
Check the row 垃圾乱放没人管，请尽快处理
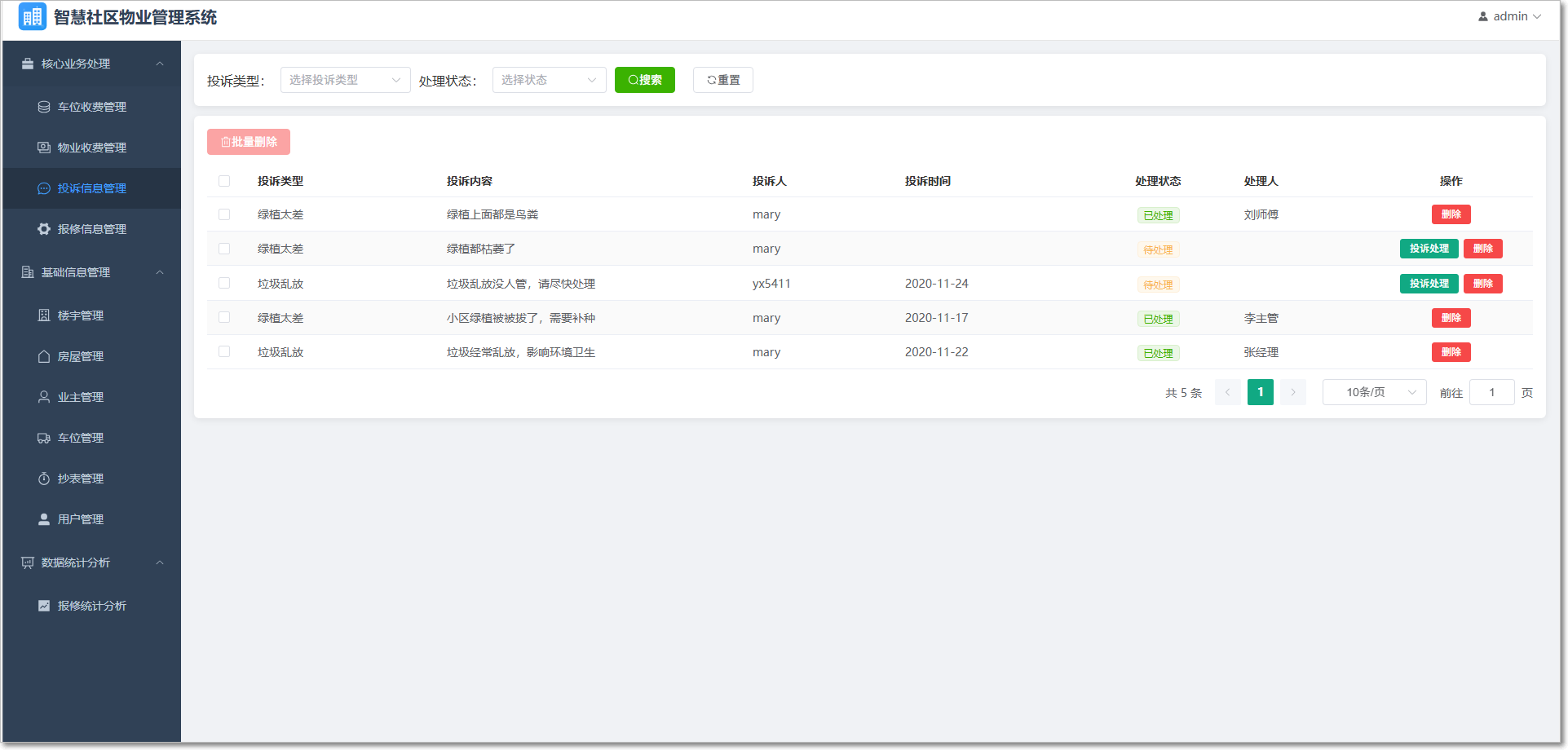[x=224, y=283]
